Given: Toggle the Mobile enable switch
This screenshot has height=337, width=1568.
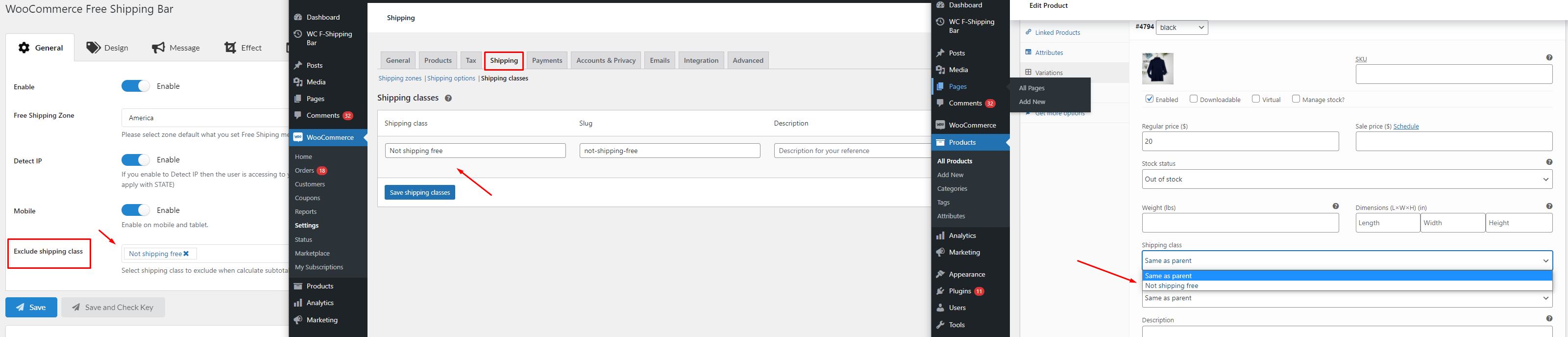Looking at the screenshot, I should [x=135, y=210].
